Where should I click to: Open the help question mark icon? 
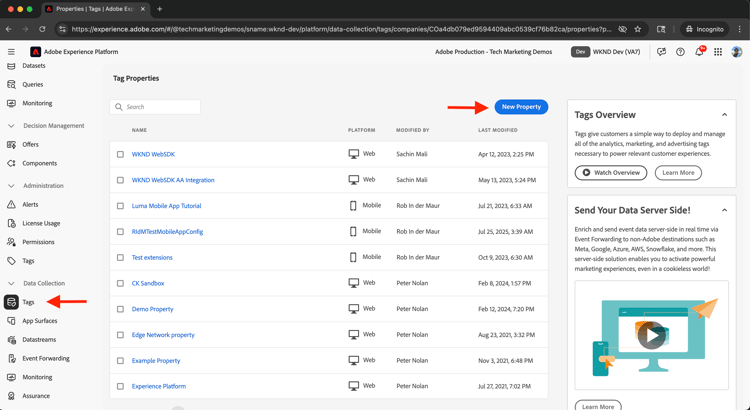[x=680, y=52]
